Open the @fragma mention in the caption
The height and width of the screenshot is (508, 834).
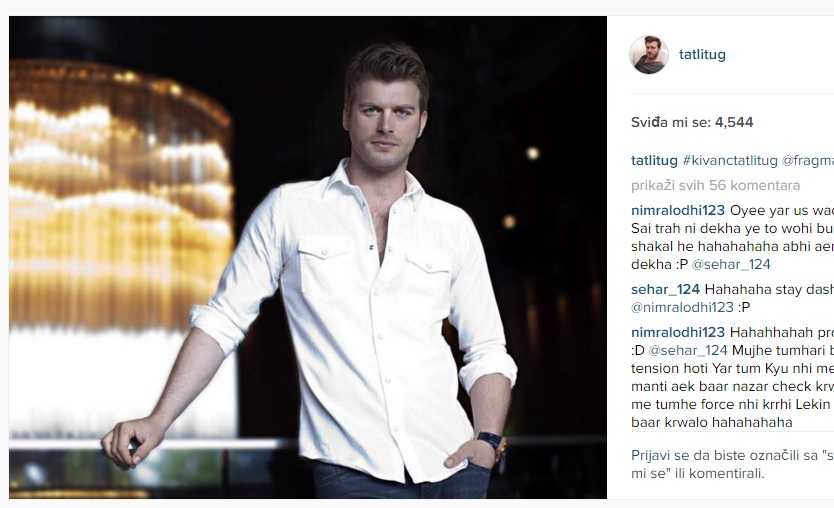[x=807, y=161]
